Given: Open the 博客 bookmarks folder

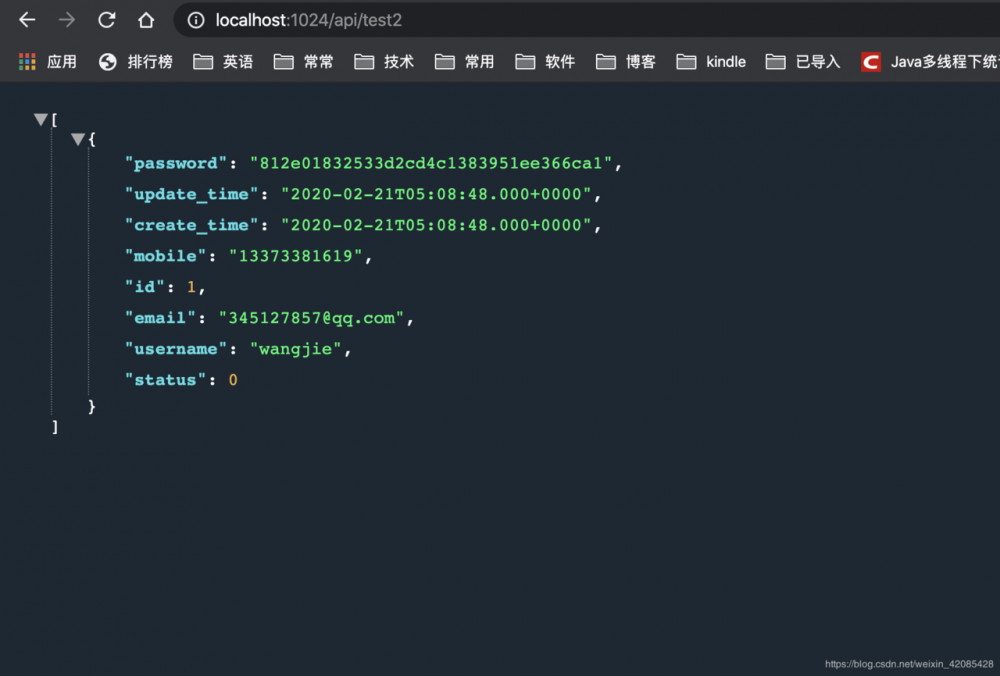Looking at the screenshot, I should [605, 61].
